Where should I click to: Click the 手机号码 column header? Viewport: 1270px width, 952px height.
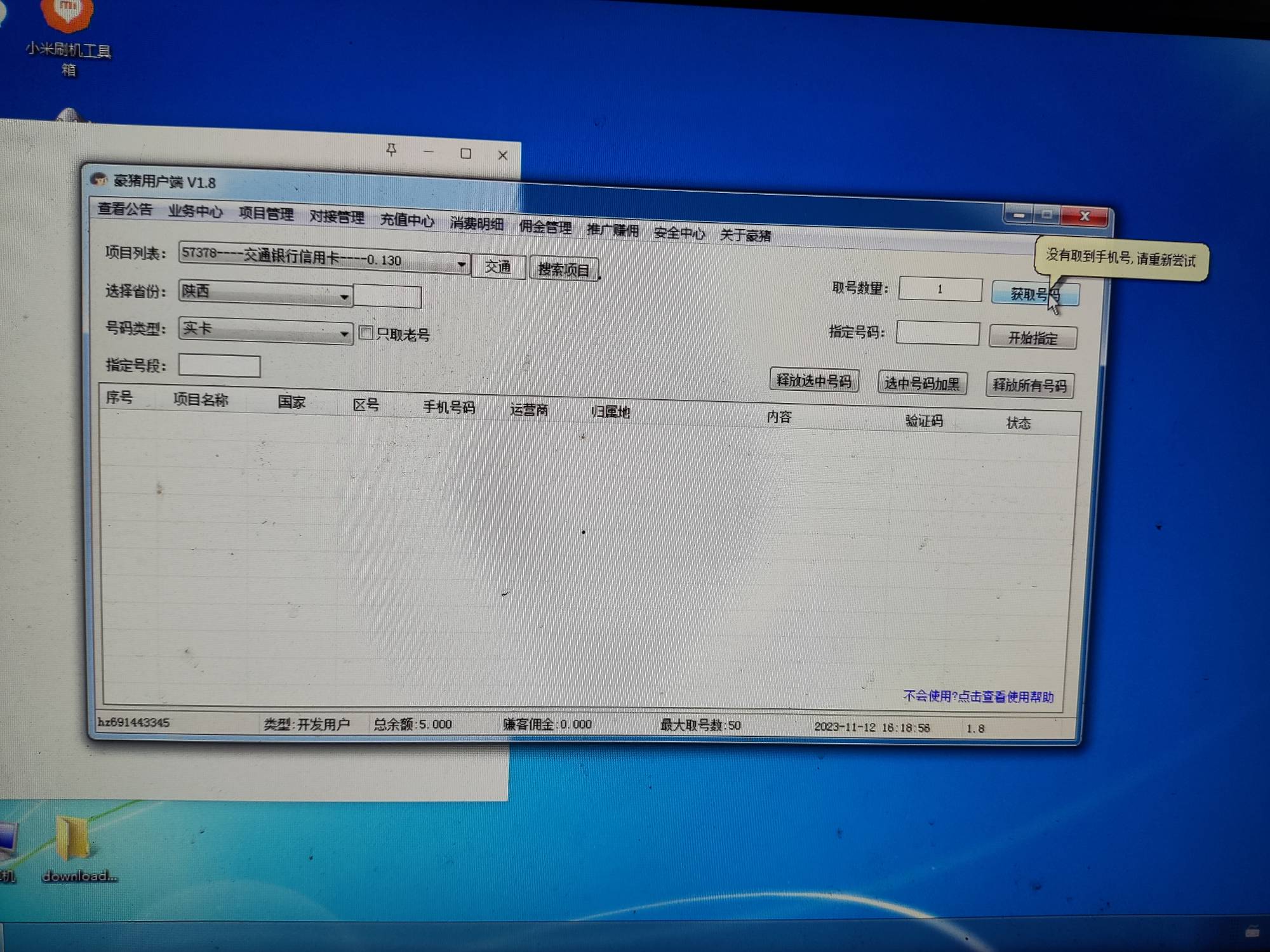click(449, 407)
